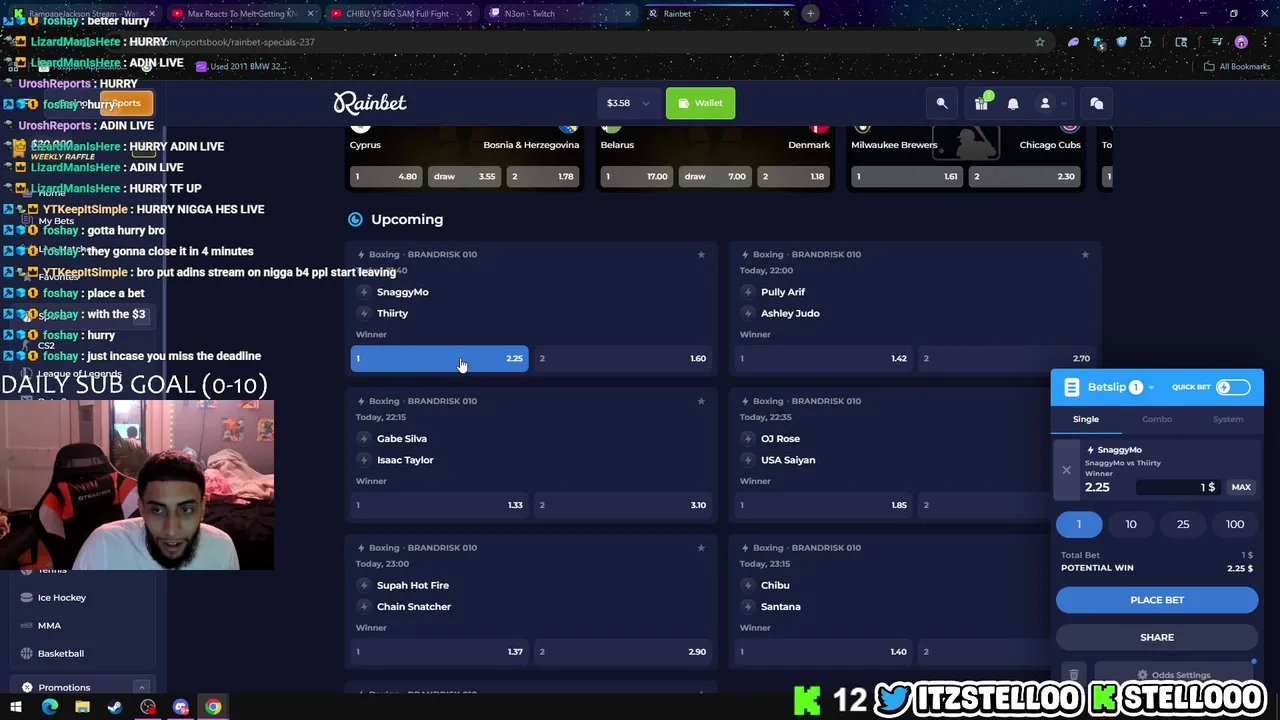Viewport: 1280px width, 720px height.
Task: Click the Wallet button
Action: click(x=701, y=103)
